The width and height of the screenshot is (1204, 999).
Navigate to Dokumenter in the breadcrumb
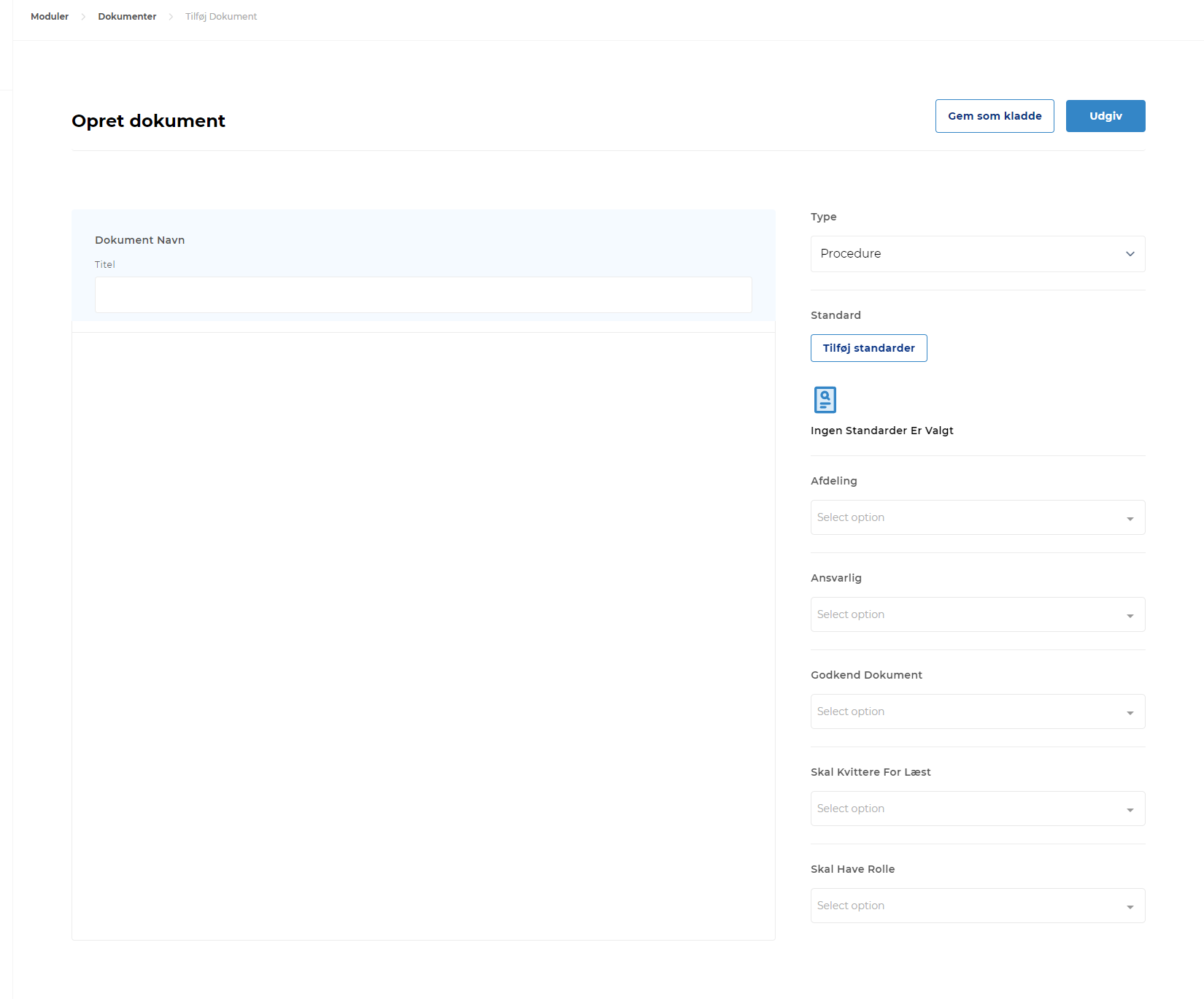[127, 17]
